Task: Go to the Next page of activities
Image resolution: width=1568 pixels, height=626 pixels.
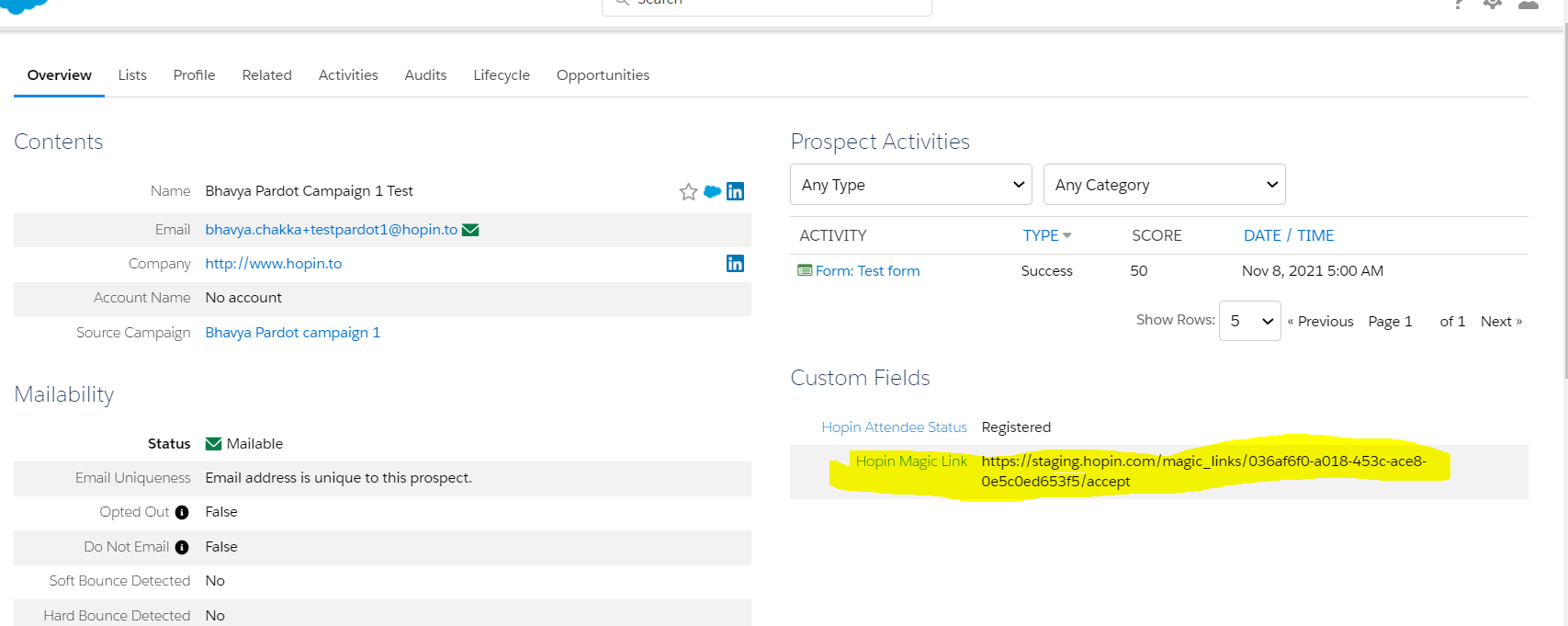Action: coord(1502,322)
